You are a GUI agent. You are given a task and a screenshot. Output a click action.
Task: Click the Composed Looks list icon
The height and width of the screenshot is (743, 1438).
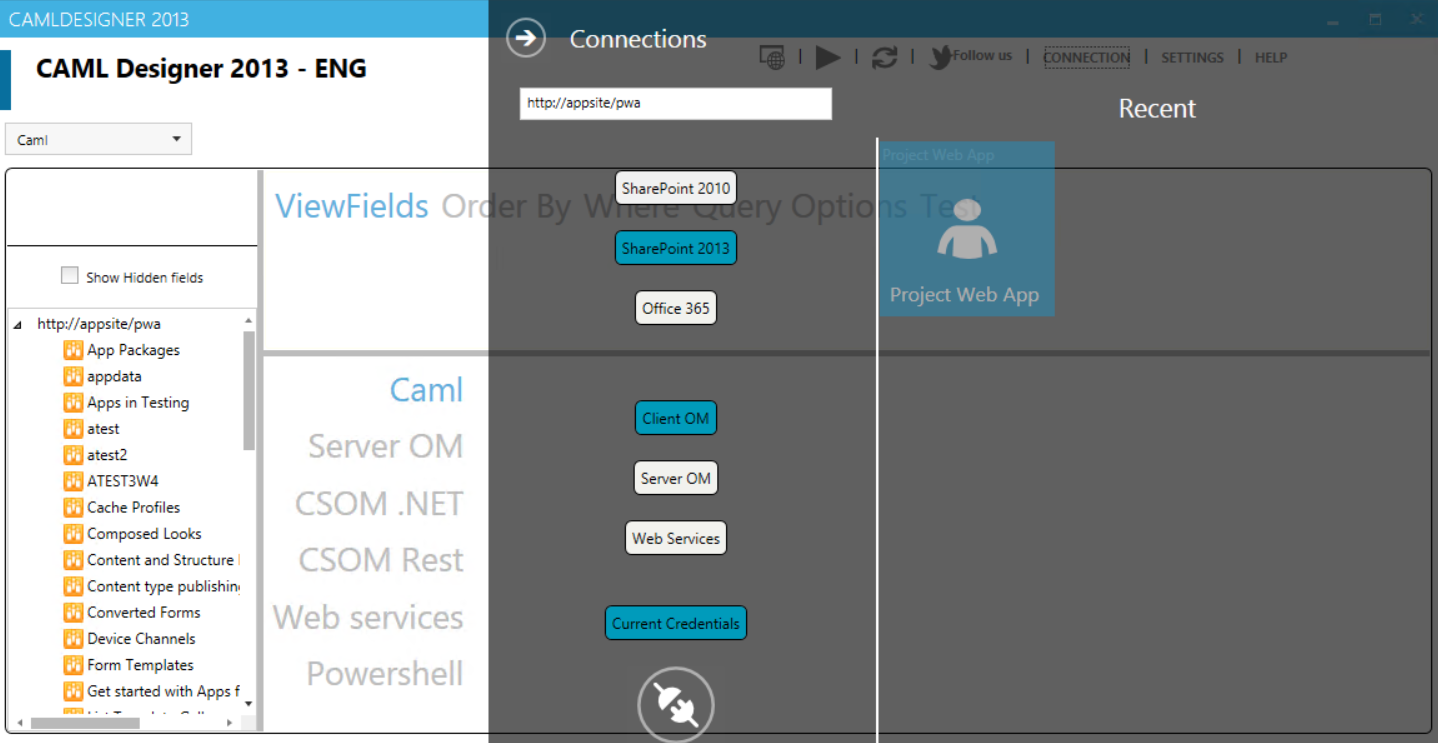73,533
